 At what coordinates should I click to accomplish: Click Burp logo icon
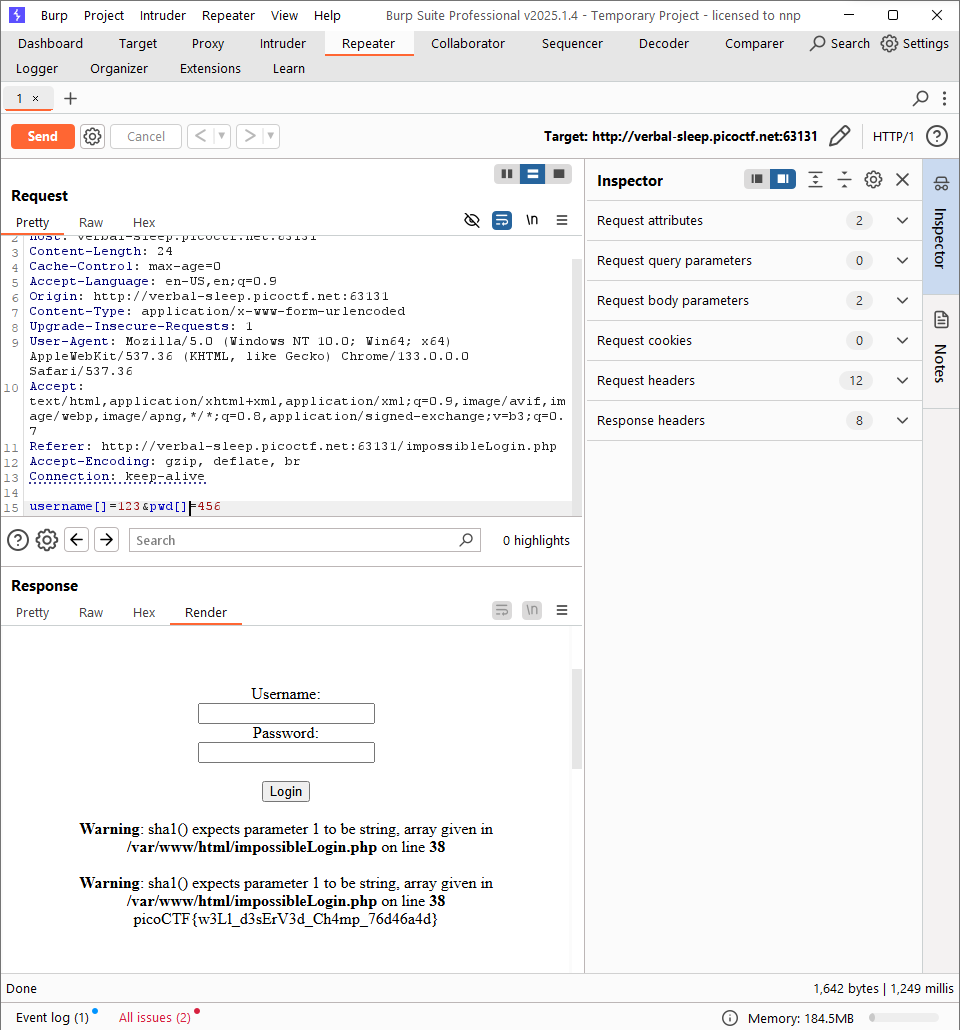point(16,14)
